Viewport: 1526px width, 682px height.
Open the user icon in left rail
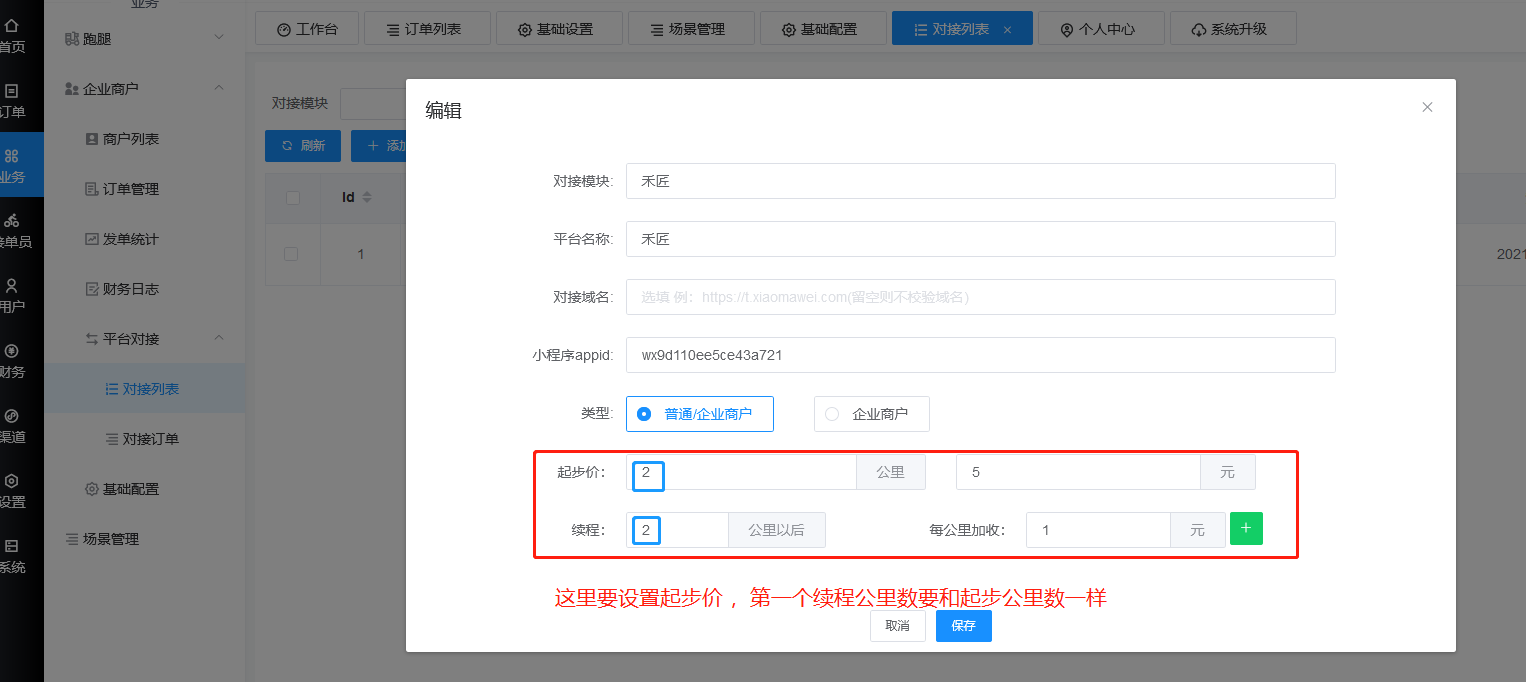click(12, 285)
